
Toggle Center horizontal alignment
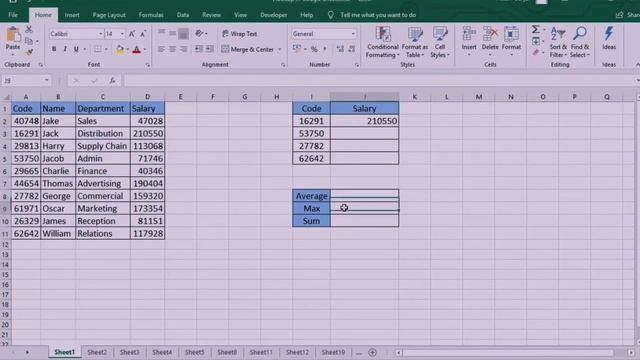pyautogui.click(x=173, y=49)
